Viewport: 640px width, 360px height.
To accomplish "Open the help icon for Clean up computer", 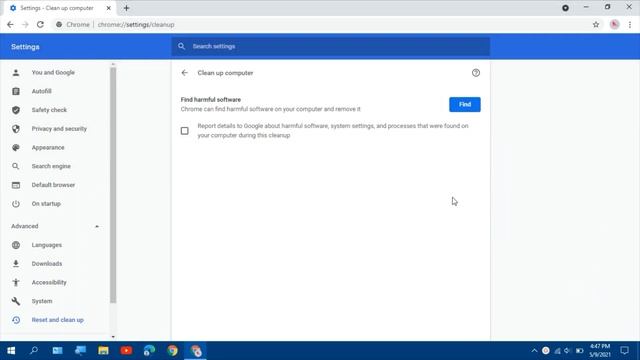I will tap(476, 73).
